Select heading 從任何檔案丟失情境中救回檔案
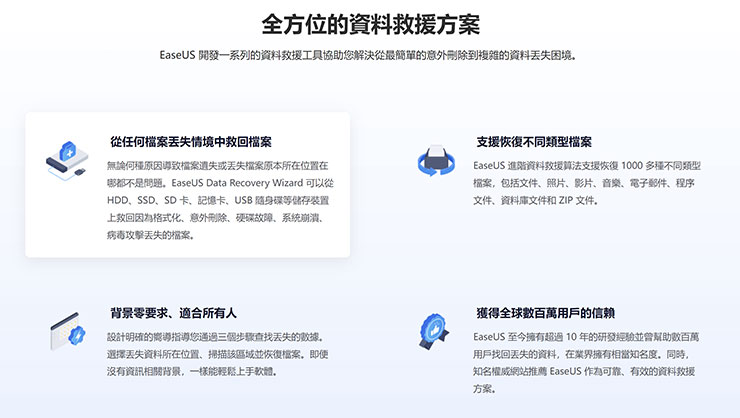Viewport: 740px width, 418px height. [x=191, y=142]
